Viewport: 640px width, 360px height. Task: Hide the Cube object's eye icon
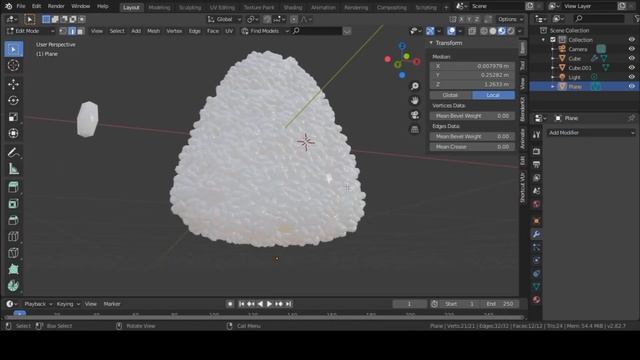tap(631, 58)
